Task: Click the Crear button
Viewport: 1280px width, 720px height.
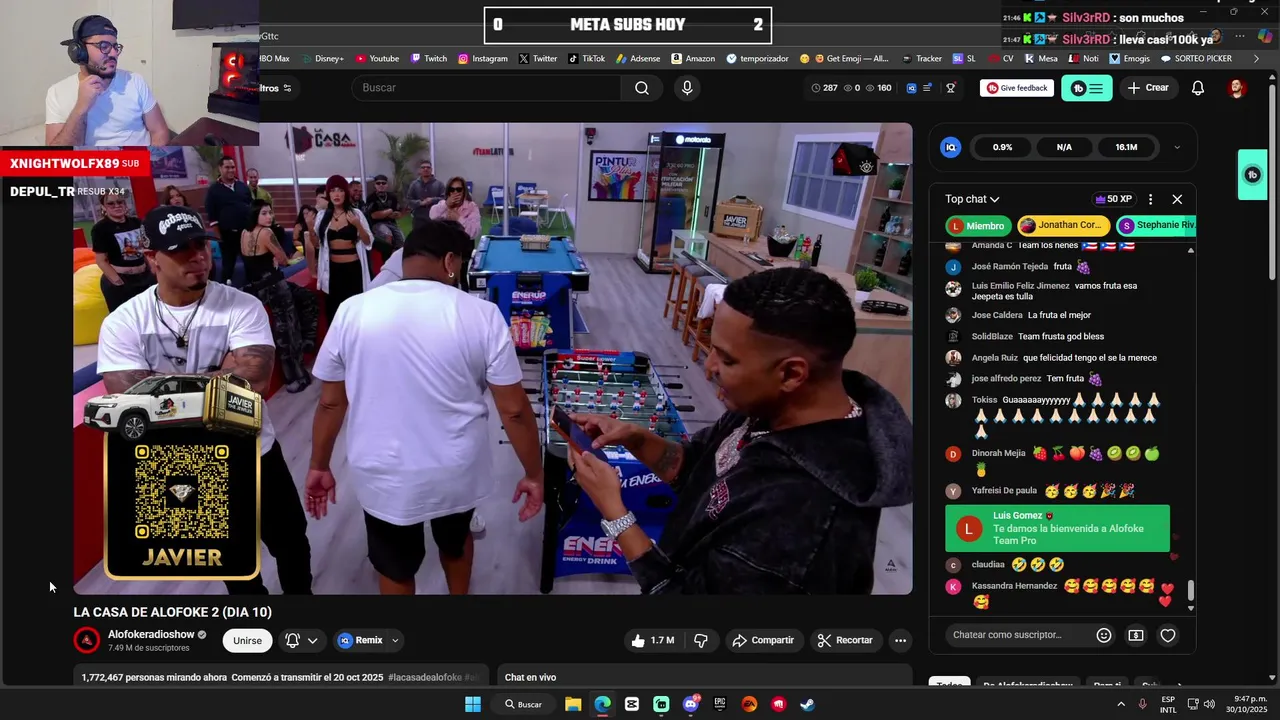Action: click(x=1148, y=88)
